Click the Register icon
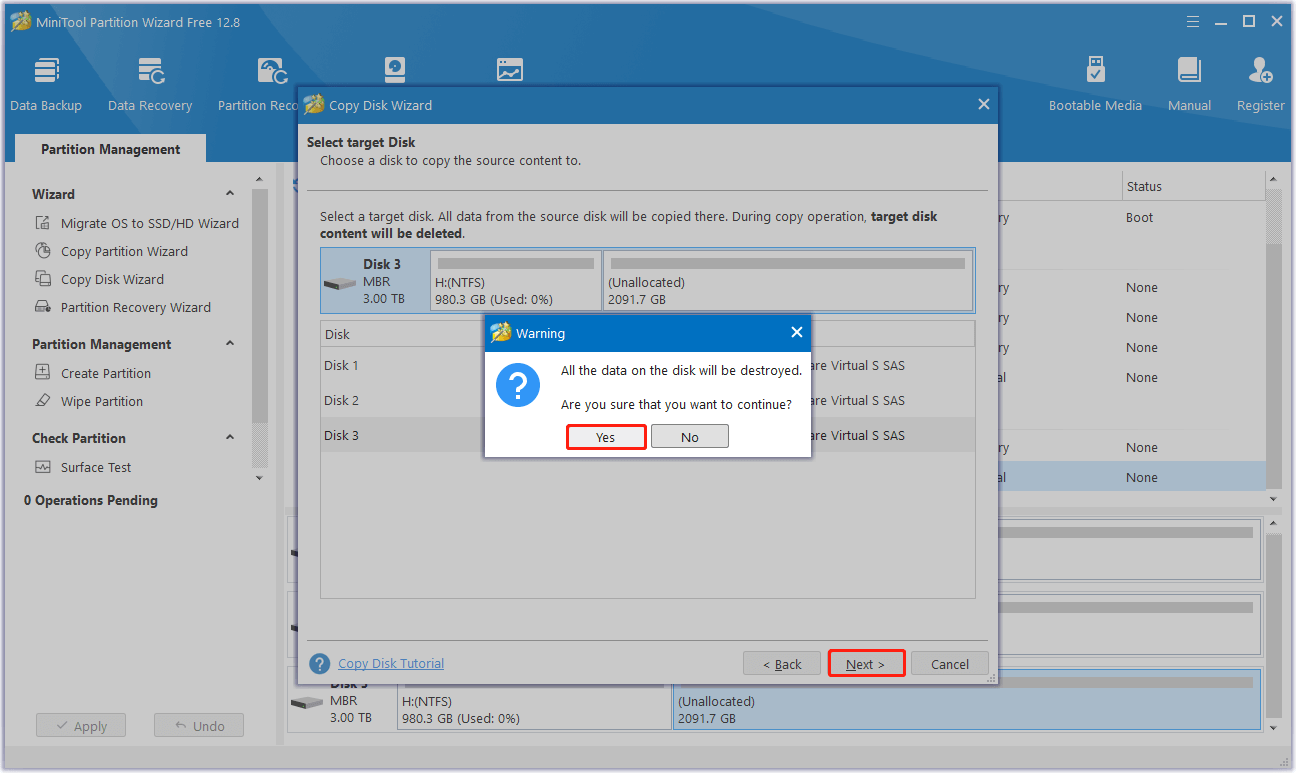Viewport: 1297px width, 775px height. 1260,72
